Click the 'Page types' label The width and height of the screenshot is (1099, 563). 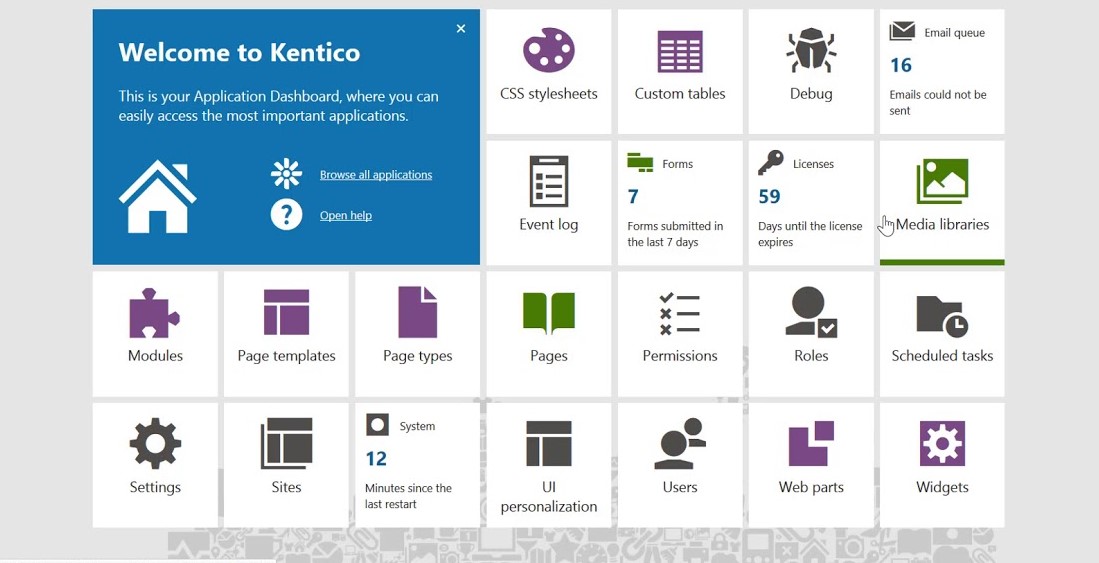pos(418,356)
